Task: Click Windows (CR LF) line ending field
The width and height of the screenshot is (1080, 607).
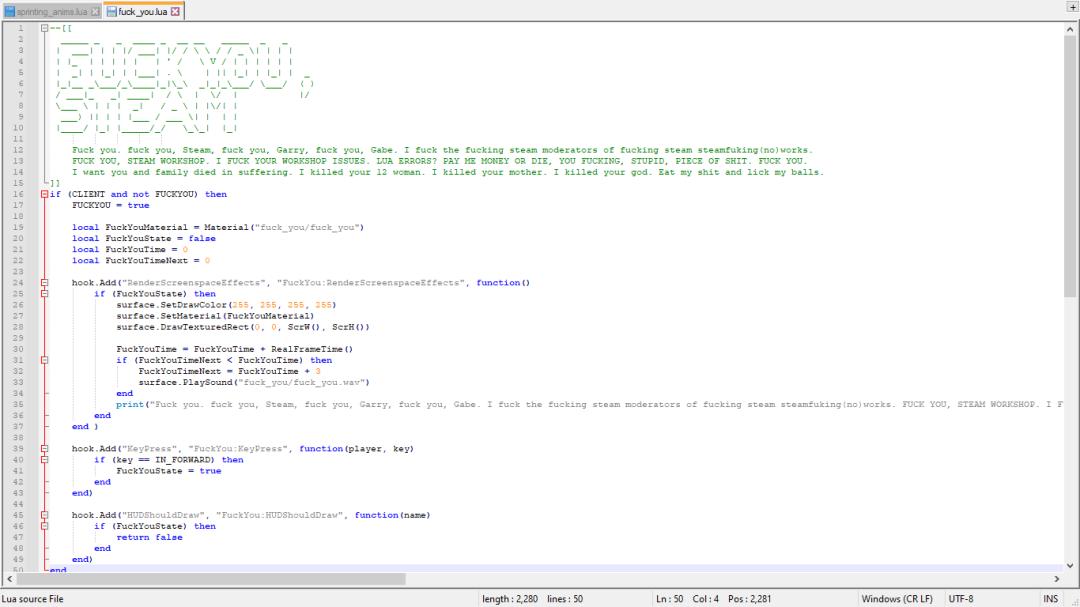Action: (x=896, y=599)
